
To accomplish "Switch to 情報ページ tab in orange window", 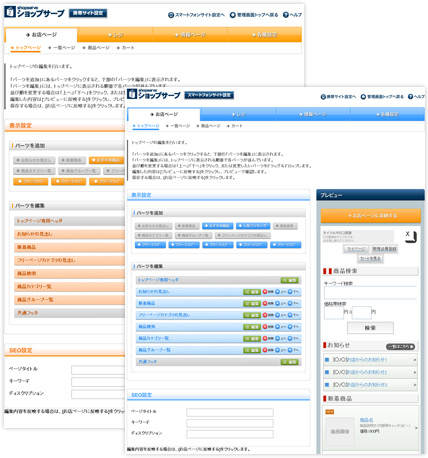I will (x=190, y=35).
